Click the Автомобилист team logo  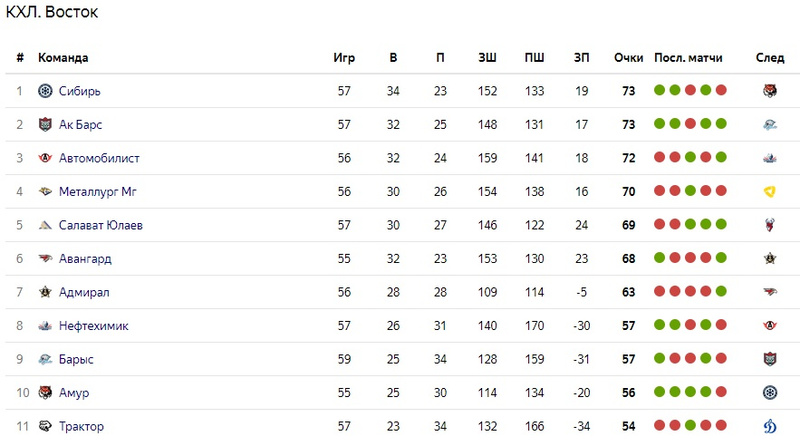point(45,158)
